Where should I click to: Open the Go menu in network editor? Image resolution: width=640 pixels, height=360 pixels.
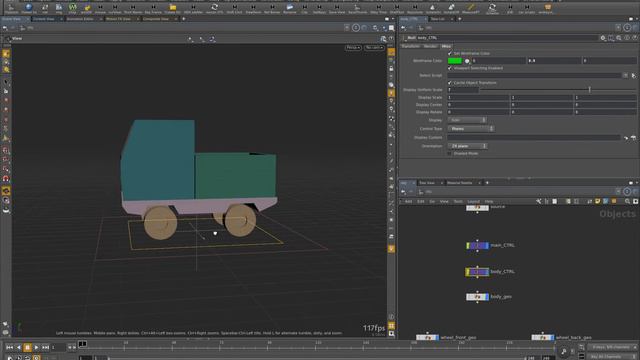[432, 202]
